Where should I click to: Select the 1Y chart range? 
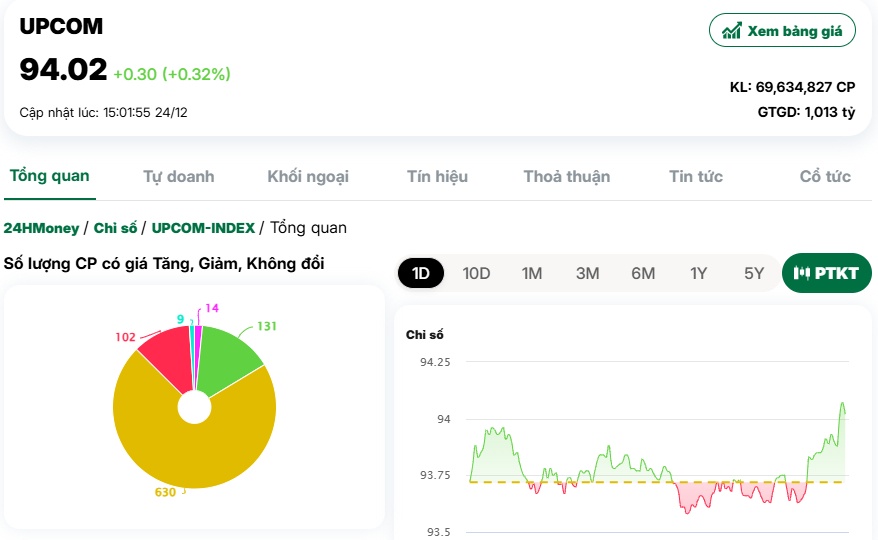pyautogui.click(x=698, y=273)
